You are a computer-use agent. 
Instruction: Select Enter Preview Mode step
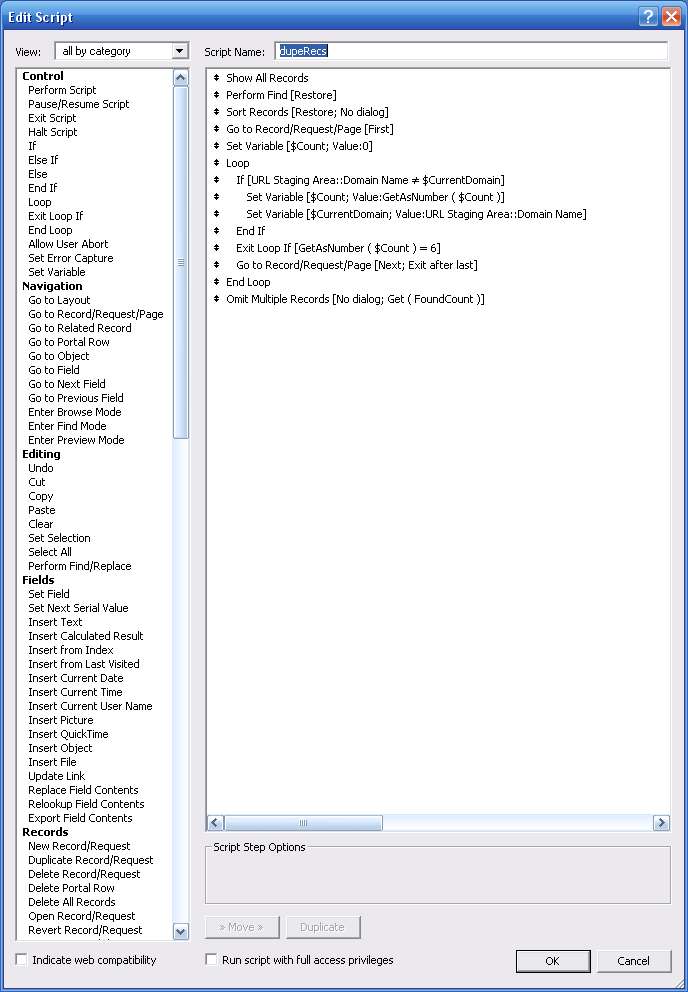76,440
